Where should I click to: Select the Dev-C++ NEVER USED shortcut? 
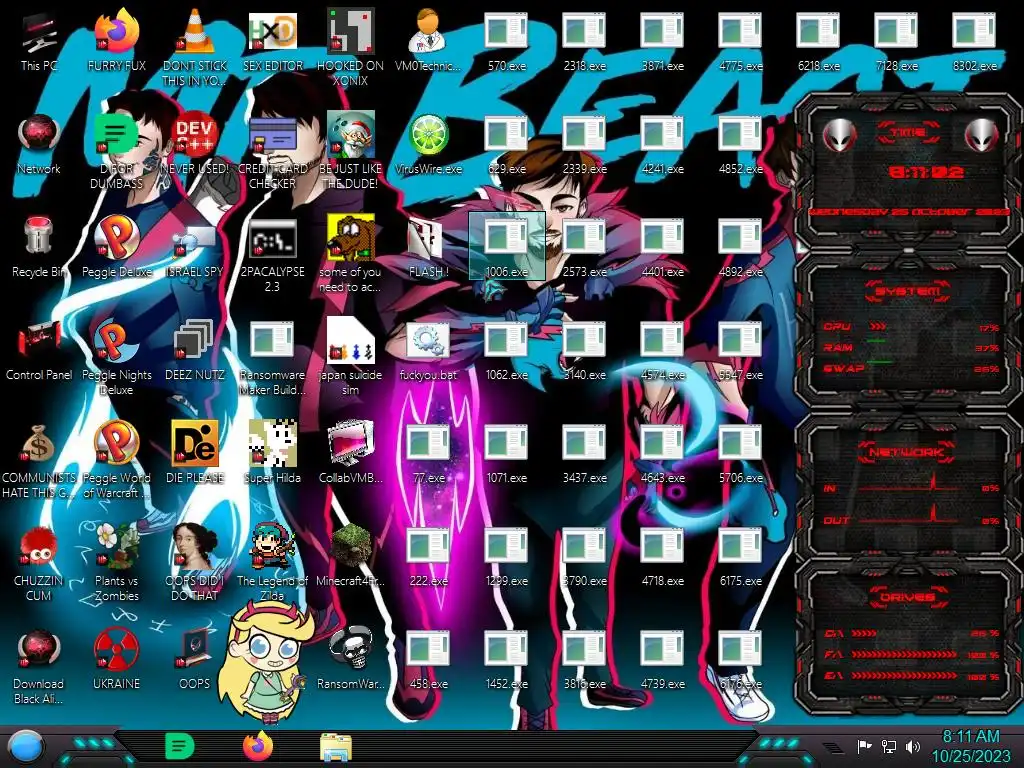coord(195,144)
